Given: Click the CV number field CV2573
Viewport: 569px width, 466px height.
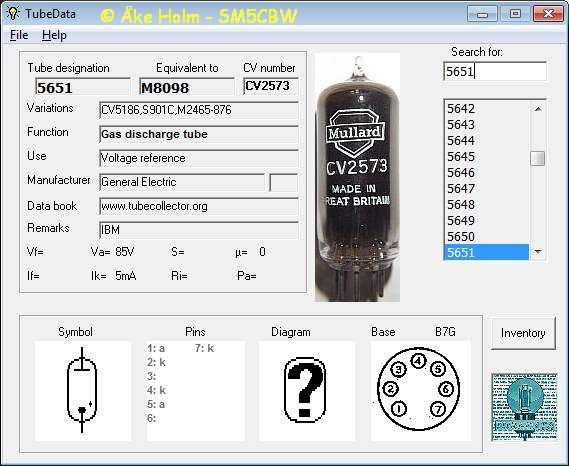Looking at the screenshot, I should [x=271, y=86].
